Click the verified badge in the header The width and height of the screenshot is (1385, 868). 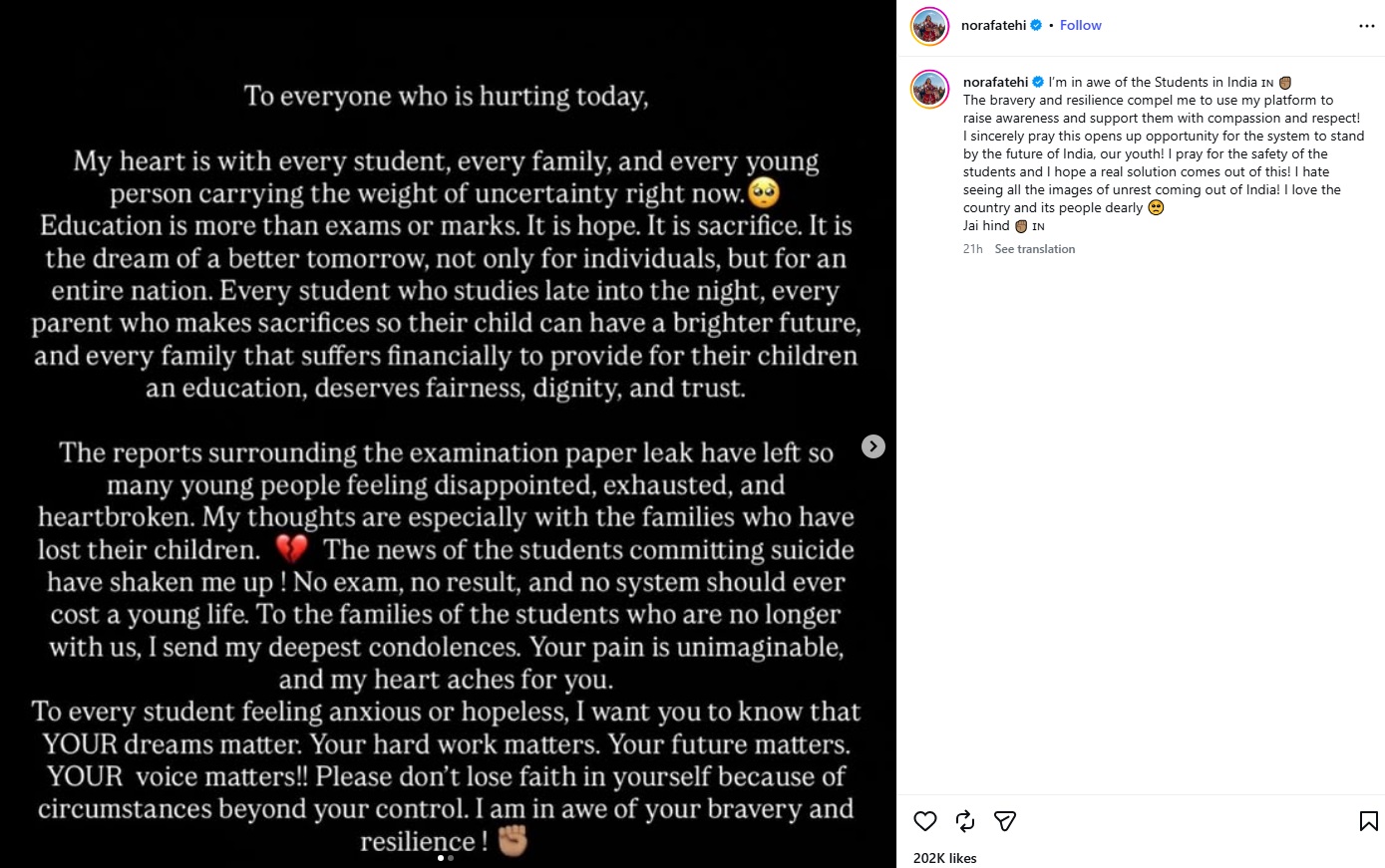(1036, 25)
